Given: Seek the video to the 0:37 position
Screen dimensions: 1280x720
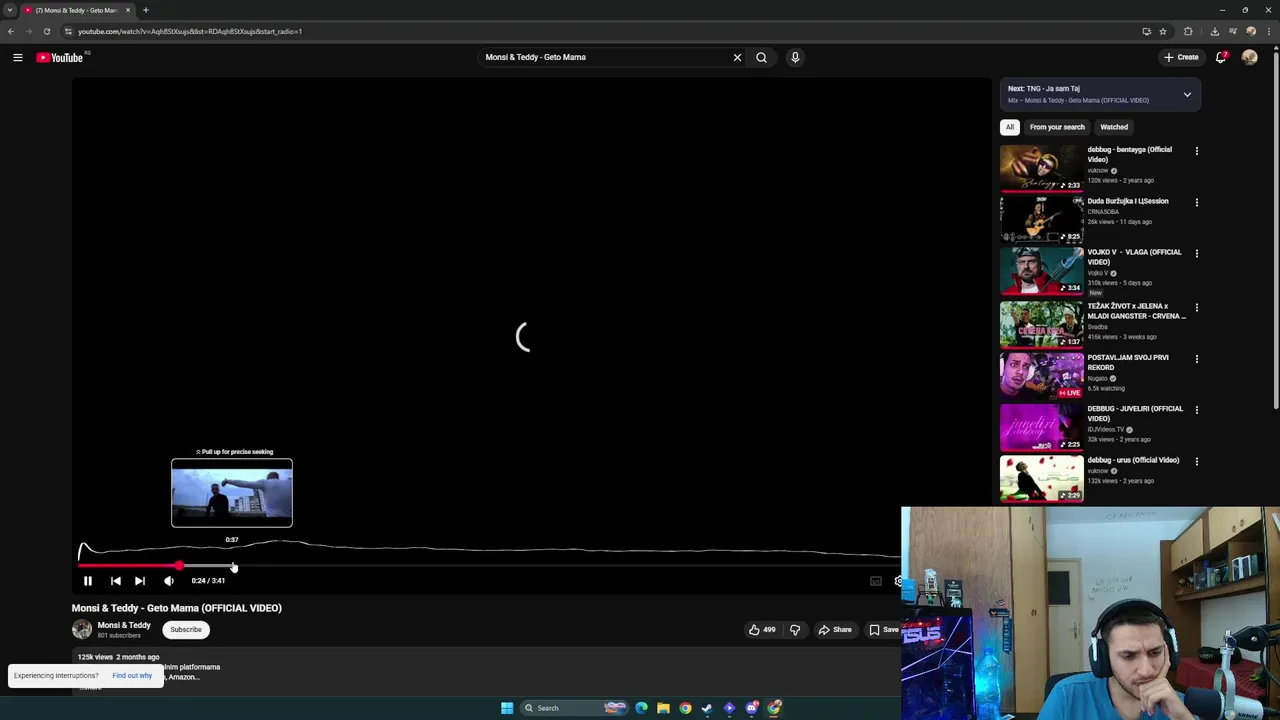Looking at the screenshot, I should (232, 566).
